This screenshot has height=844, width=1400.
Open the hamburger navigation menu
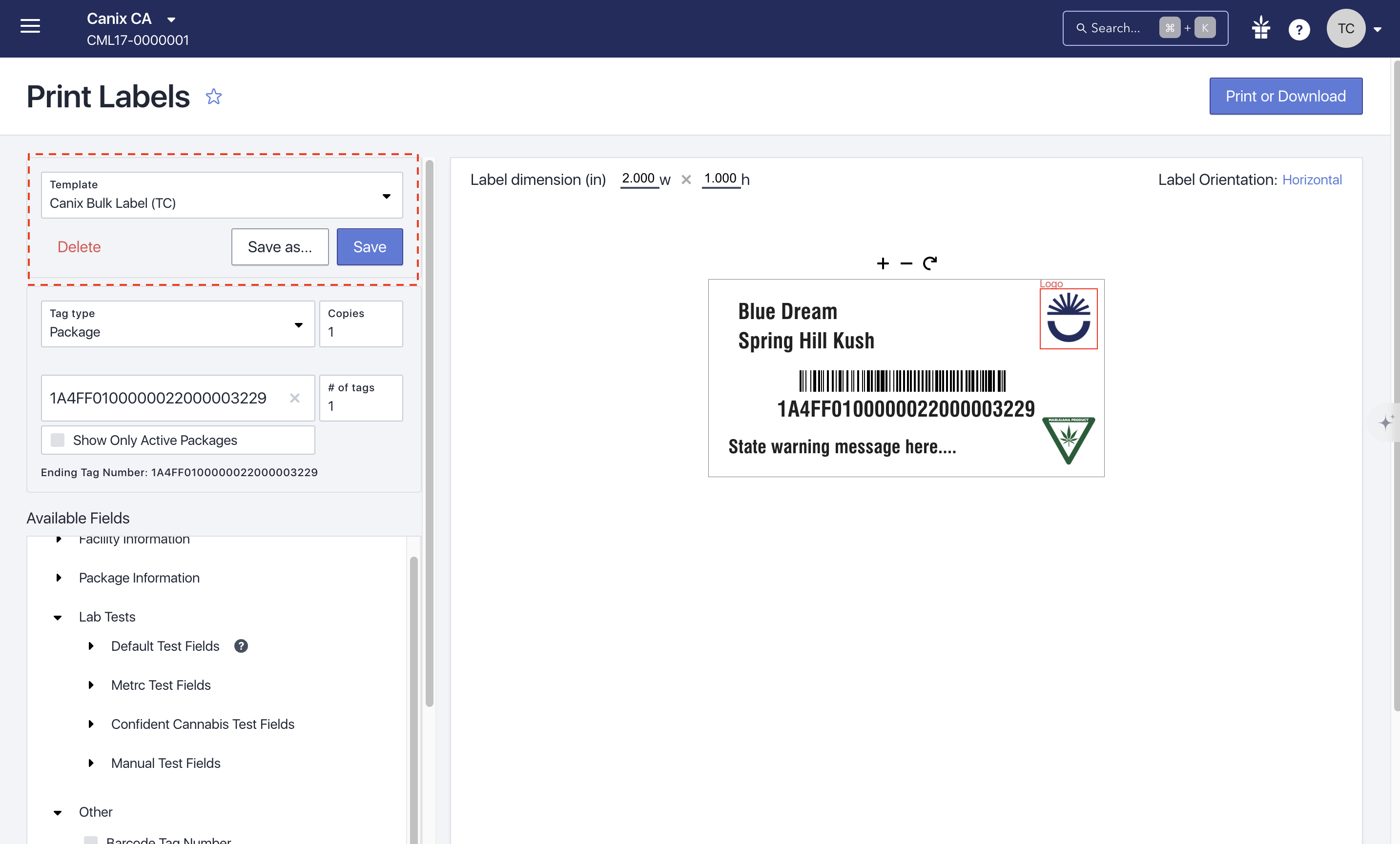(30, 27)
